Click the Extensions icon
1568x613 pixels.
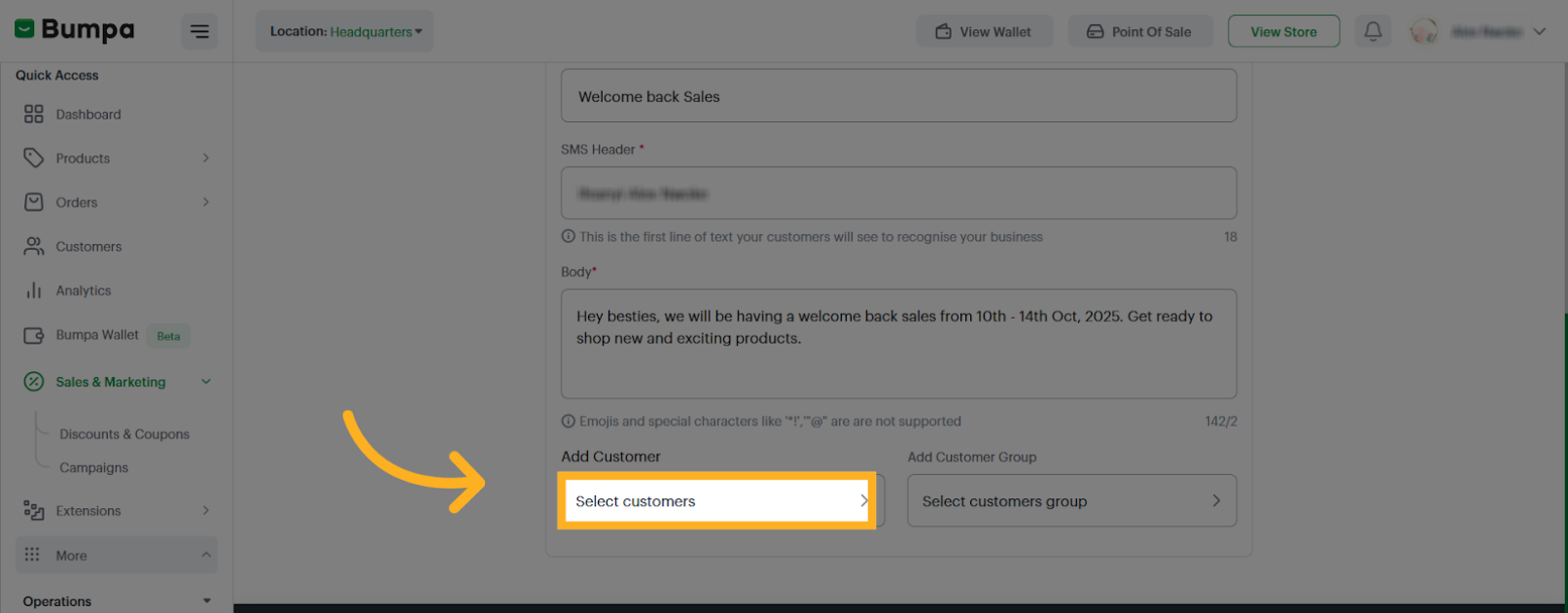pyautogui.click(x=34, y=511)
